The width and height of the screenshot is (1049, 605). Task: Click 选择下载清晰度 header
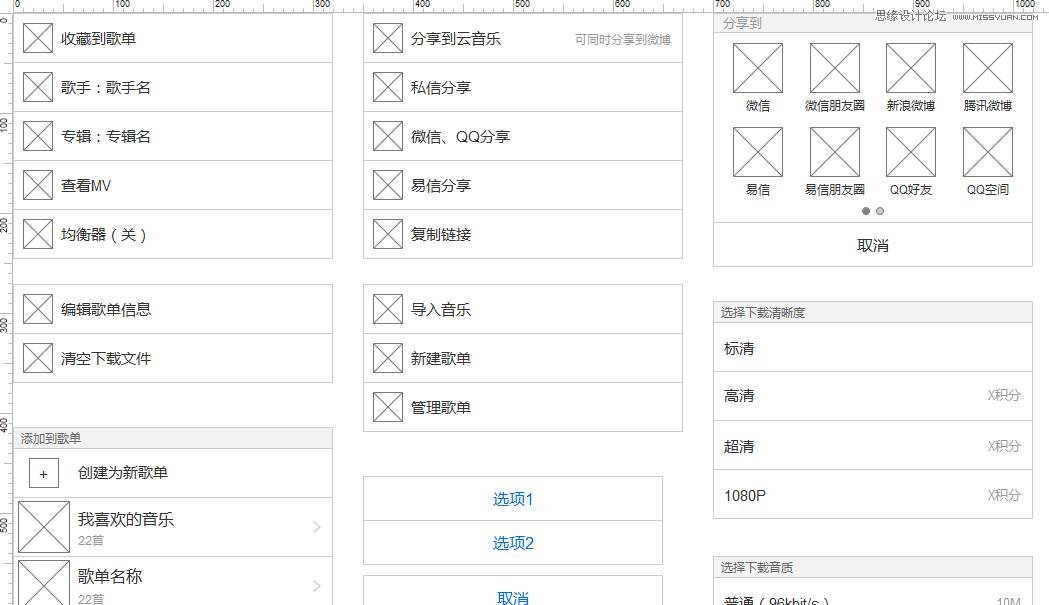point(872,313)
